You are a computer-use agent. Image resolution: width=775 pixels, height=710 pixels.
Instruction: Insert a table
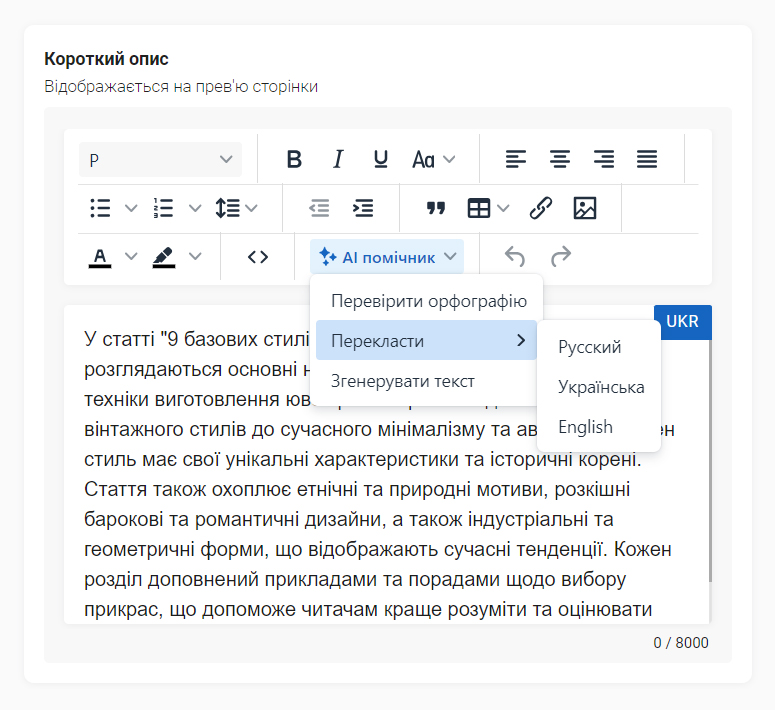478,208
